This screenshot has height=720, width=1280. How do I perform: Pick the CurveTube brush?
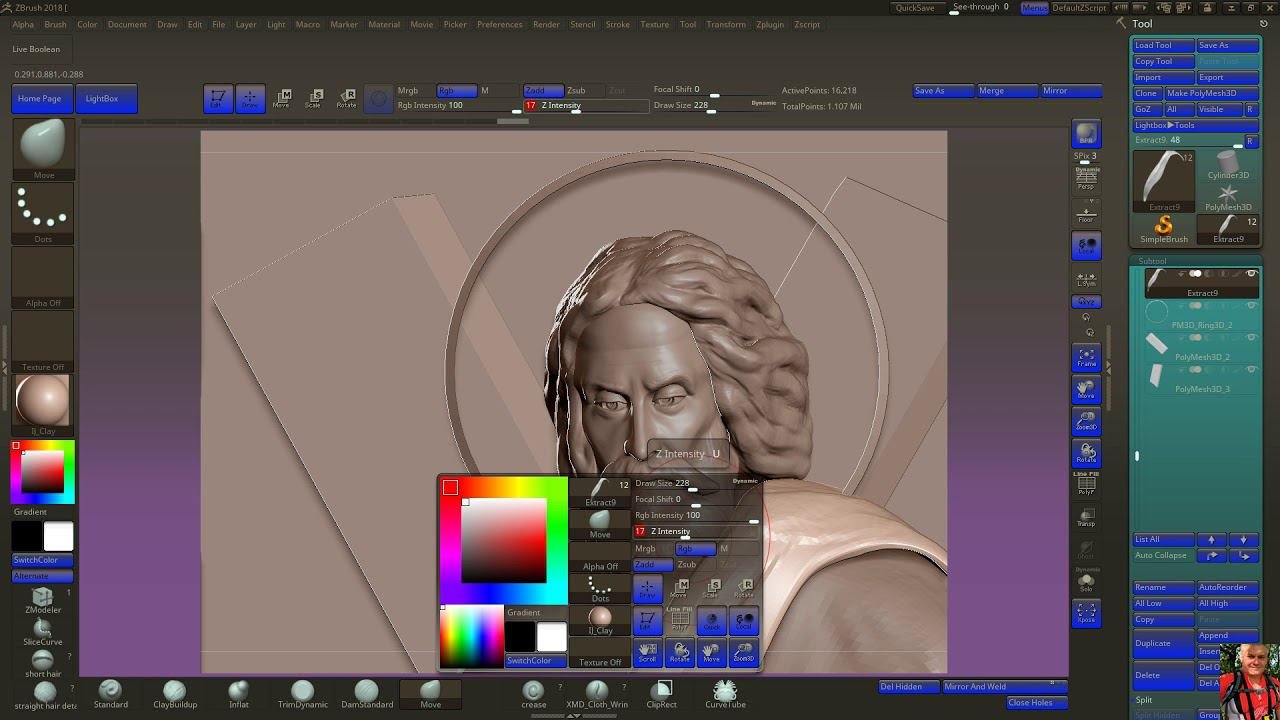point(725,692)
